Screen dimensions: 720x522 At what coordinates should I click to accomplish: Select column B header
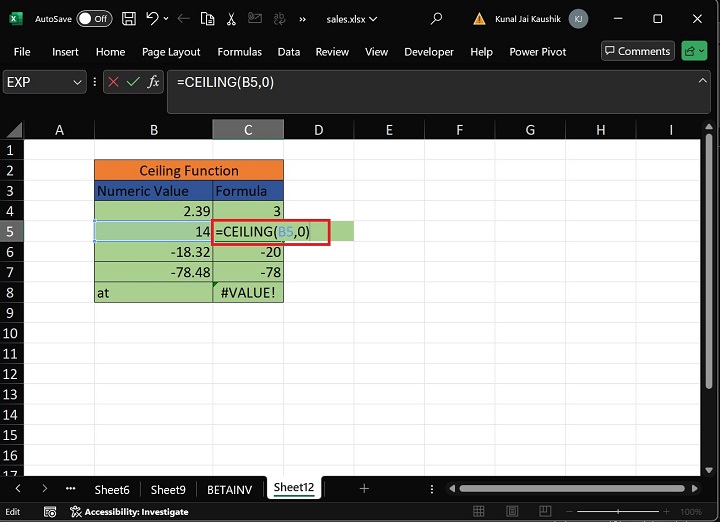153,130
